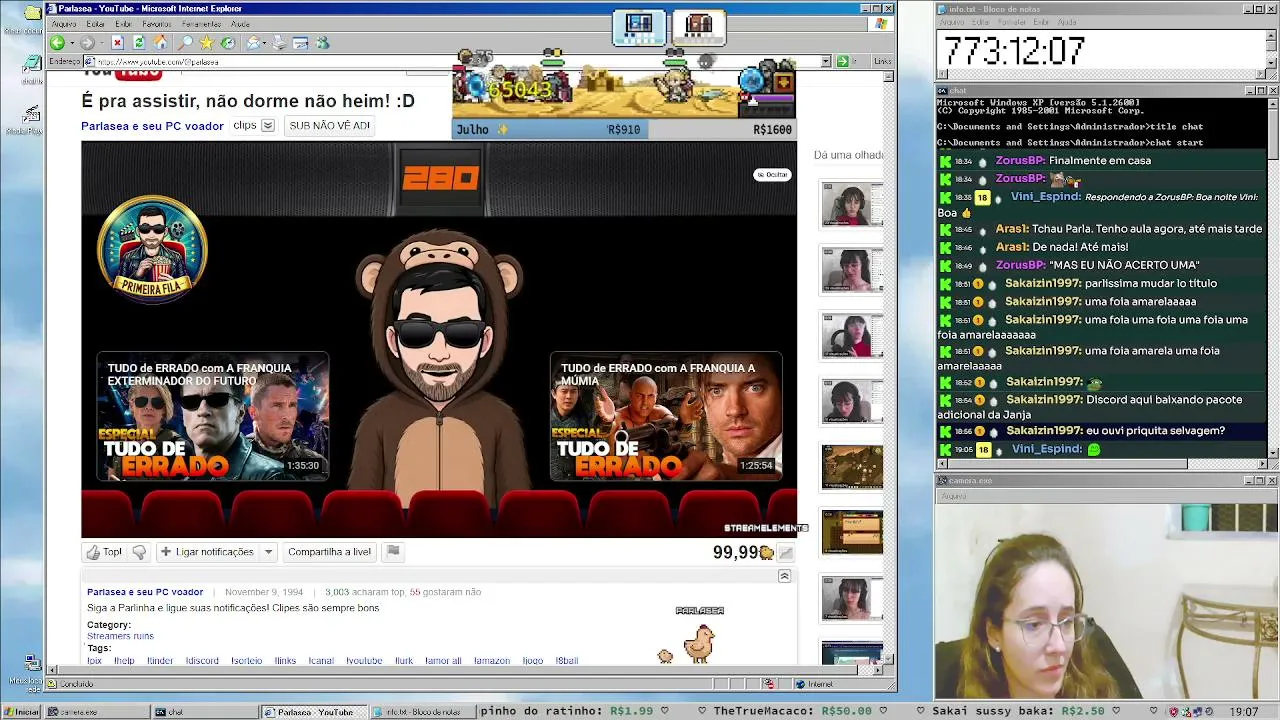This screenshot has height=720, width=1280.
Task: Go back with the green Back arrow
Action: pos(57,43)
